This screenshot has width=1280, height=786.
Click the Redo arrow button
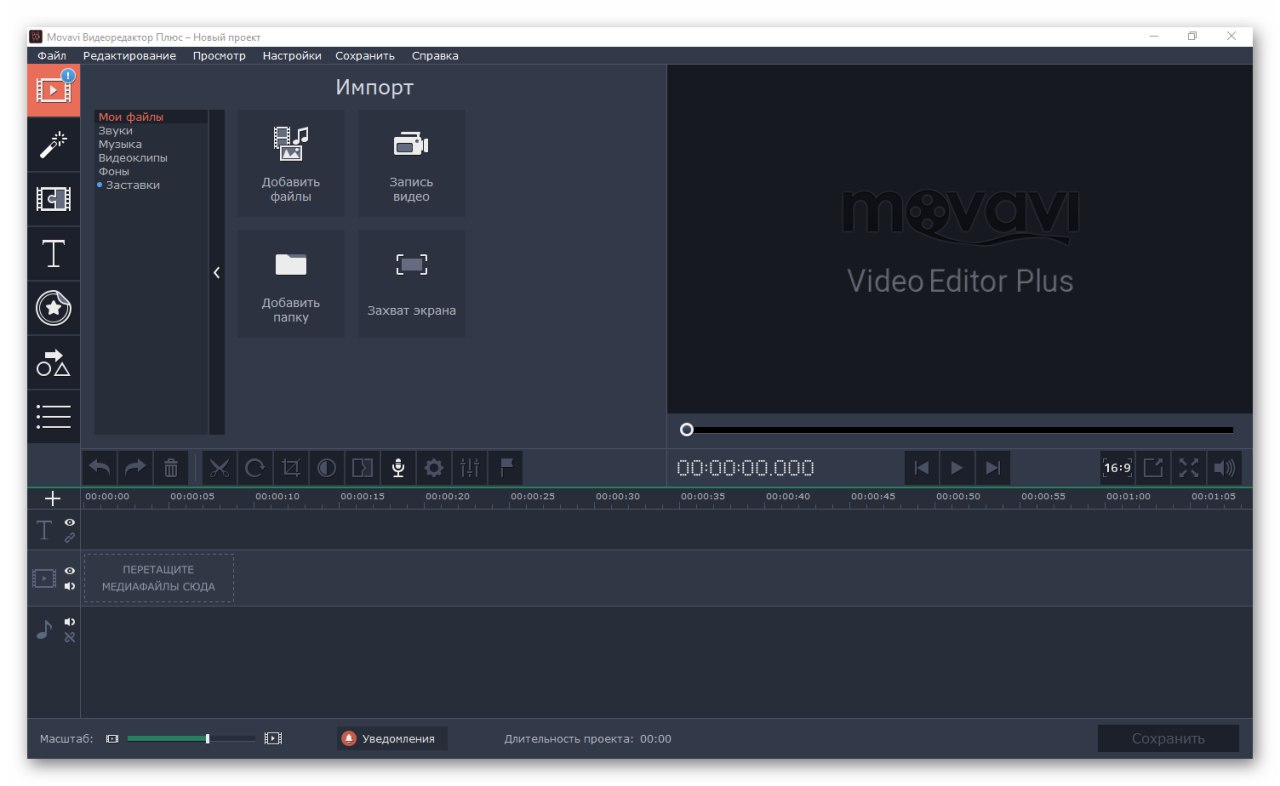[x=135, y=467]
